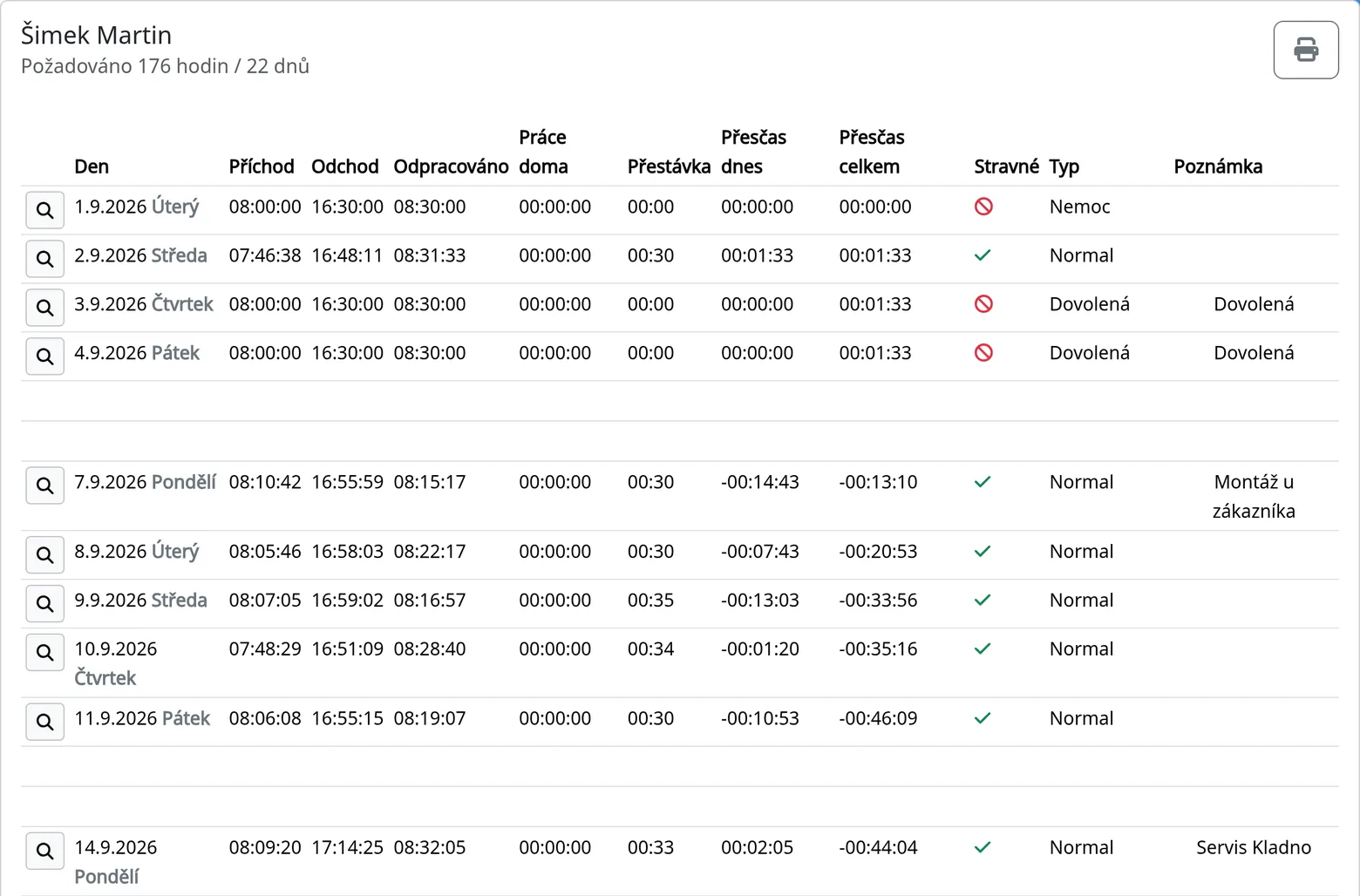This screenshot has width=1360, height=896.
Task: Inspect the 14.9.2026 Pondělí entry
Action: [x=44, y=852]
